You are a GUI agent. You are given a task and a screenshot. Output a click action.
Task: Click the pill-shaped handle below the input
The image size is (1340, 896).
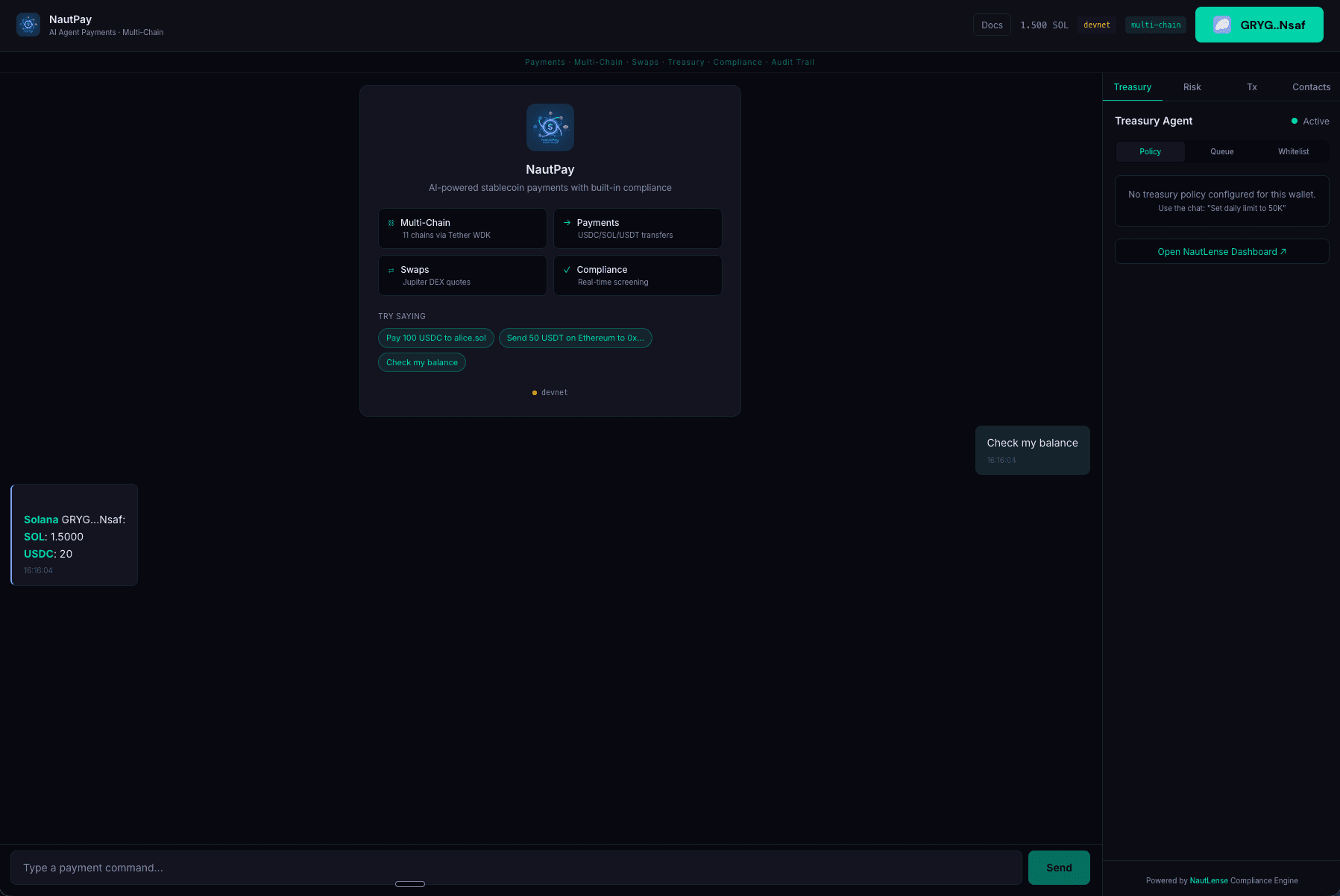[410, 884]
